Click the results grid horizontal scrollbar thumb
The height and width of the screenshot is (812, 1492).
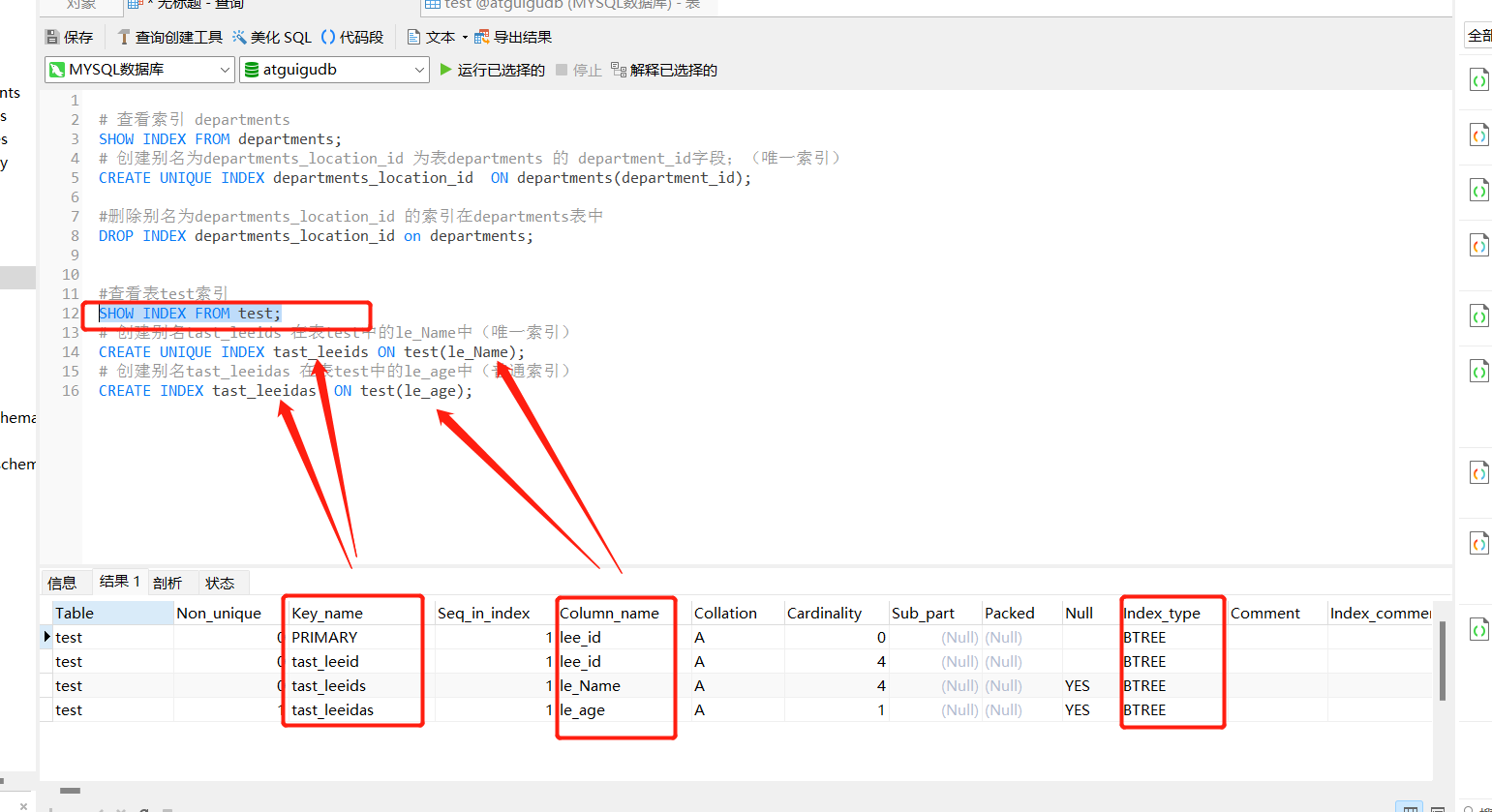click(70, 790)
